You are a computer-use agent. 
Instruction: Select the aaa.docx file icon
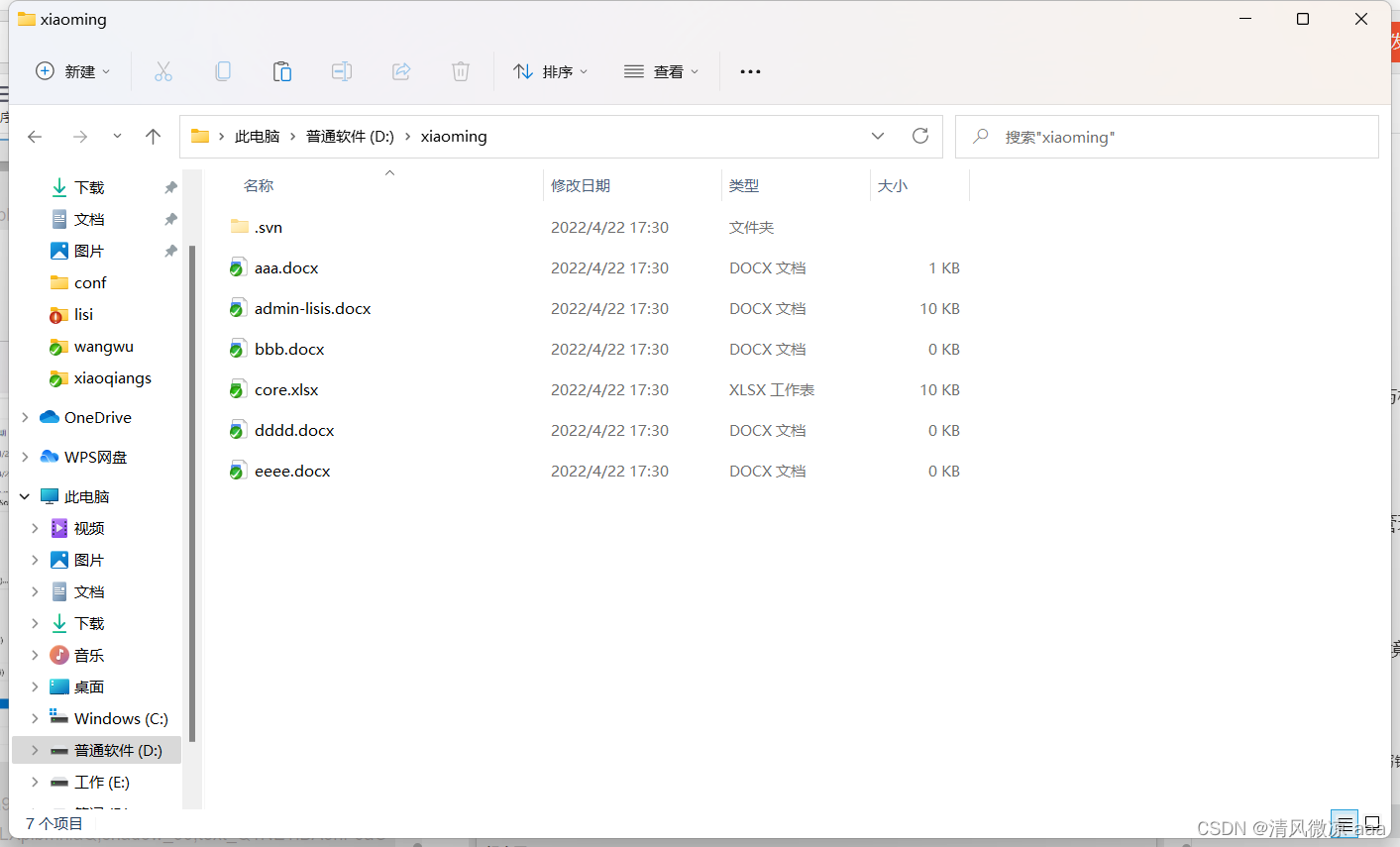238,267
